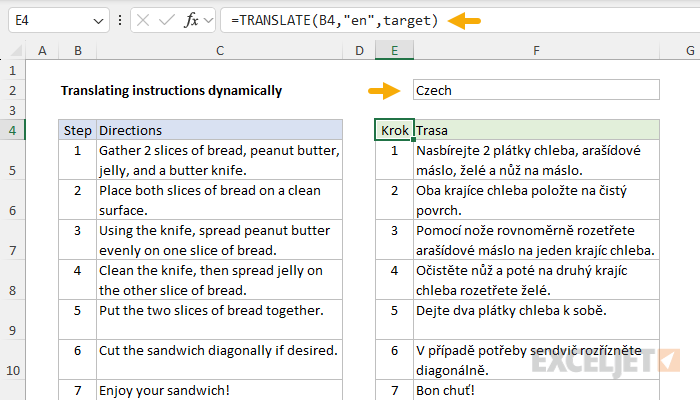The width and height of the screenshot is (700, 400).
Task: Click cell 'Place both slices of bread on a clean surface'
Action: click(220, 200)
